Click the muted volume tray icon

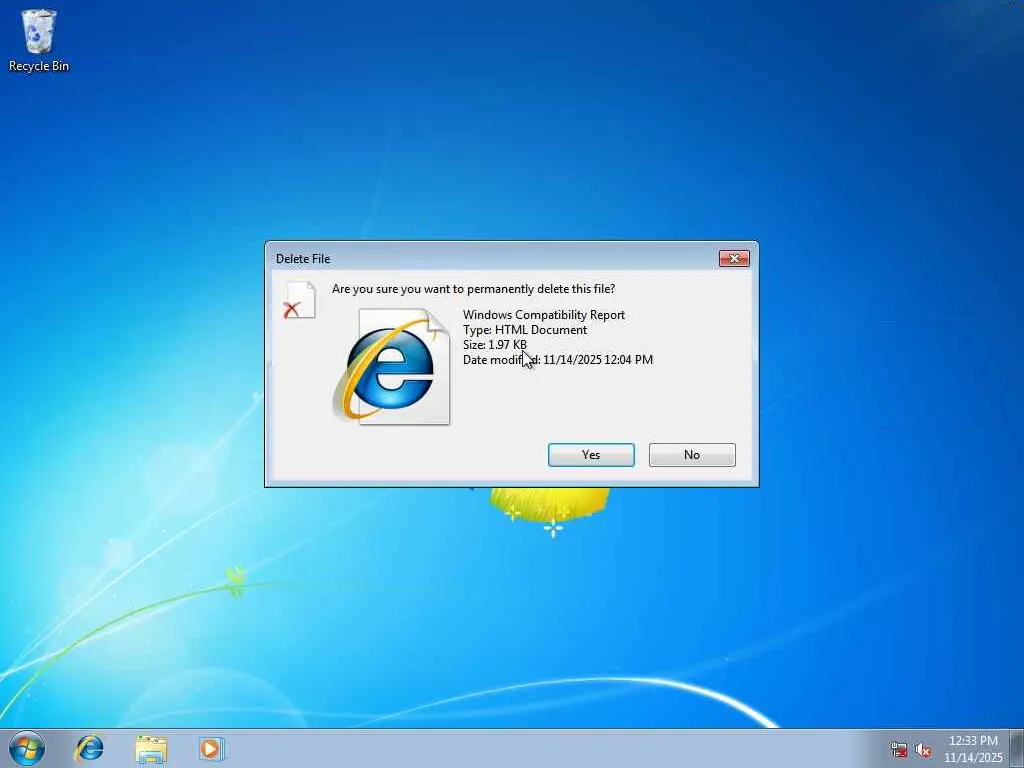point(923,750)
